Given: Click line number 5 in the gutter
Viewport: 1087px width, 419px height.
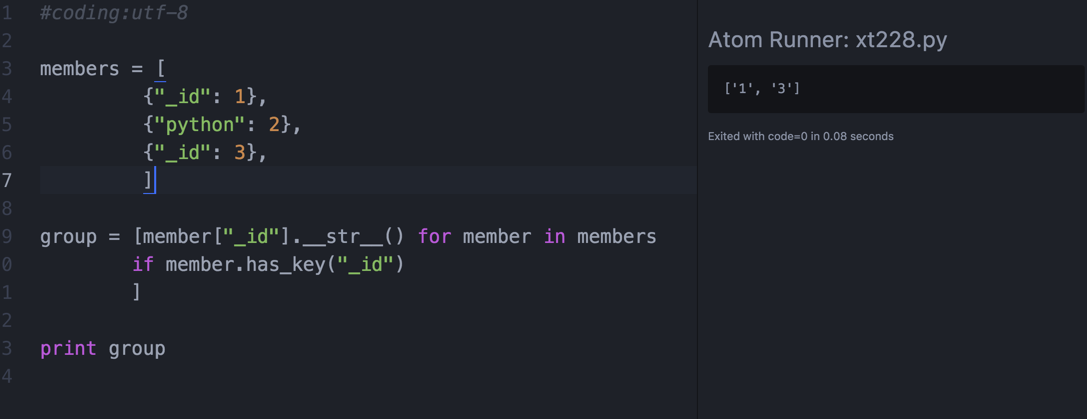Looking at the screenshot, I should [x=7, y=125].
